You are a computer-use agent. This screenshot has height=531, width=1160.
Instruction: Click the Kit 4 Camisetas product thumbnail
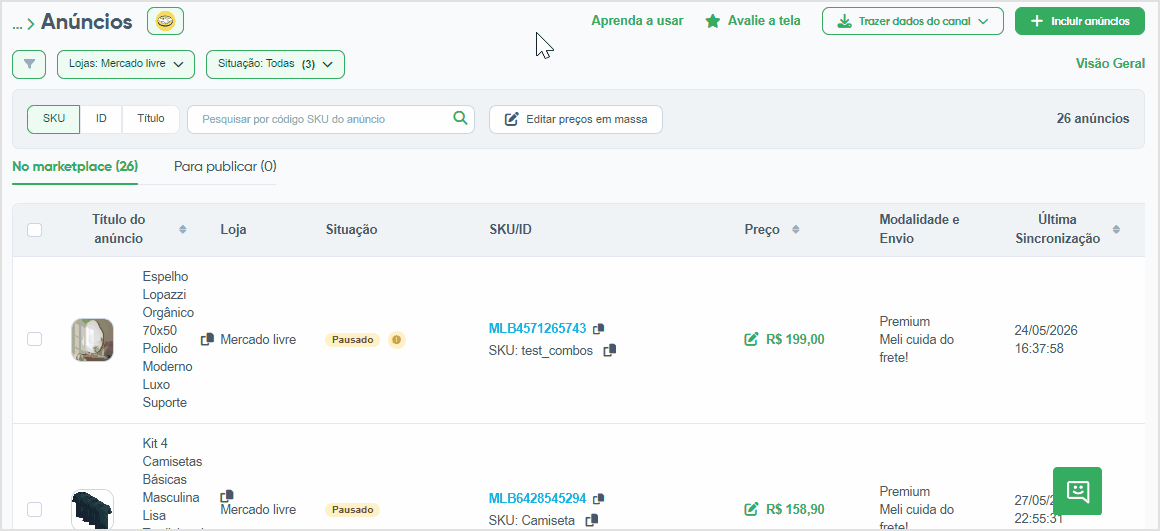tap(92, 509)
